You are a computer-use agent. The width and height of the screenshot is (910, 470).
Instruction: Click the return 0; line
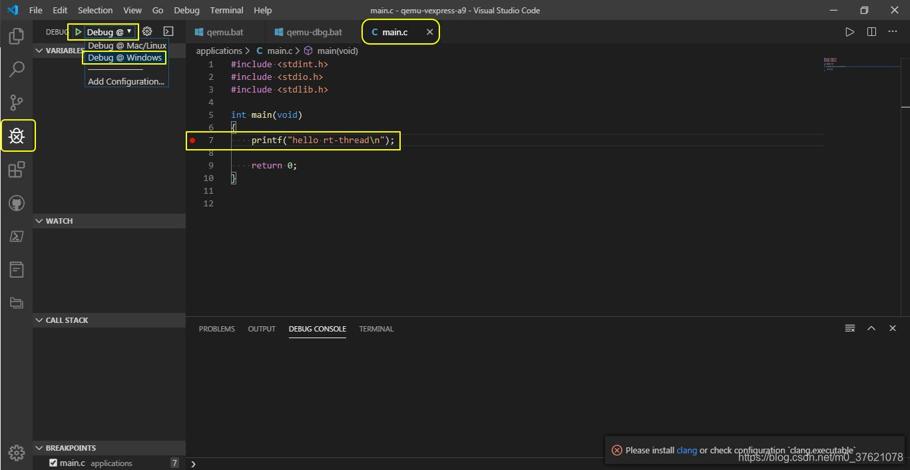pyautogui.click(x=274, y=165)
